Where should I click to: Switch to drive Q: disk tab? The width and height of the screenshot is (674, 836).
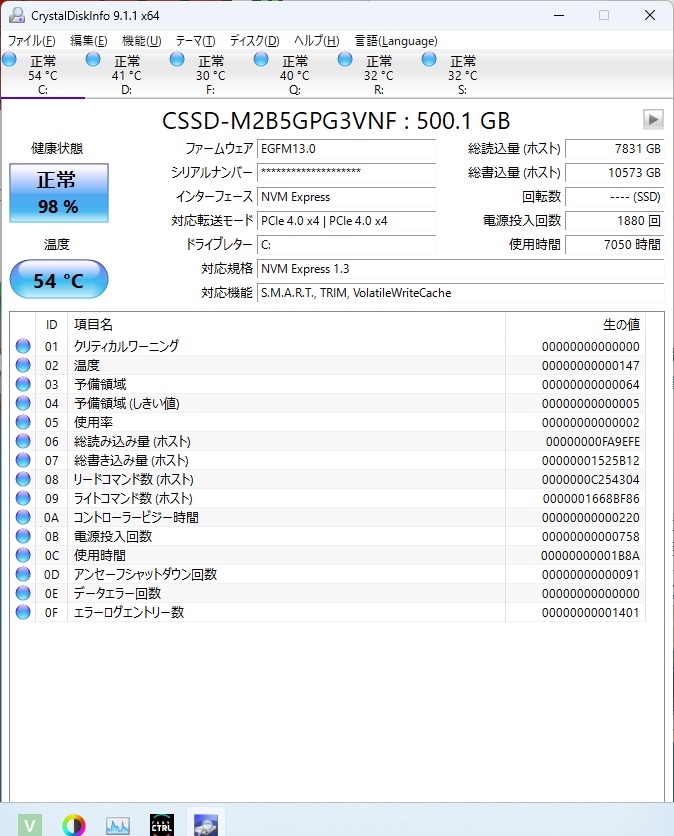pyautogui.click(x=294, y=75)
